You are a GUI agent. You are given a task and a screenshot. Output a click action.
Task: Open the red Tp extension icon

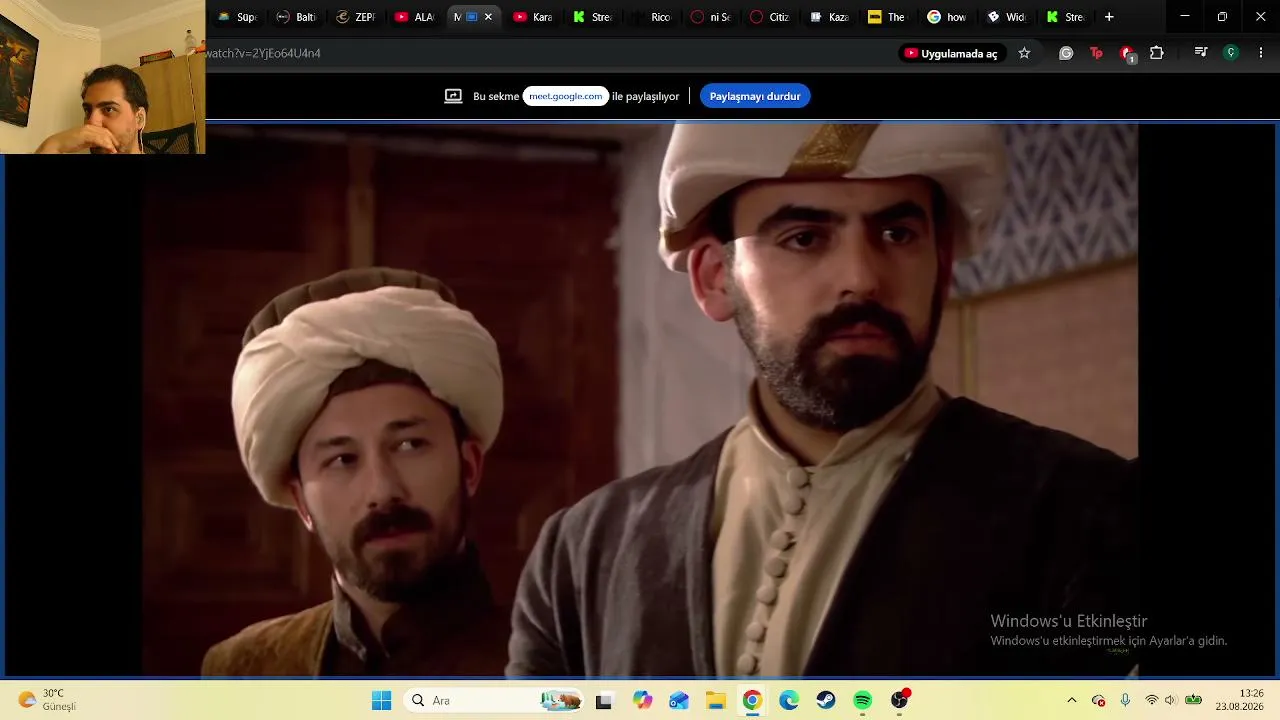tap(1096, 53)
